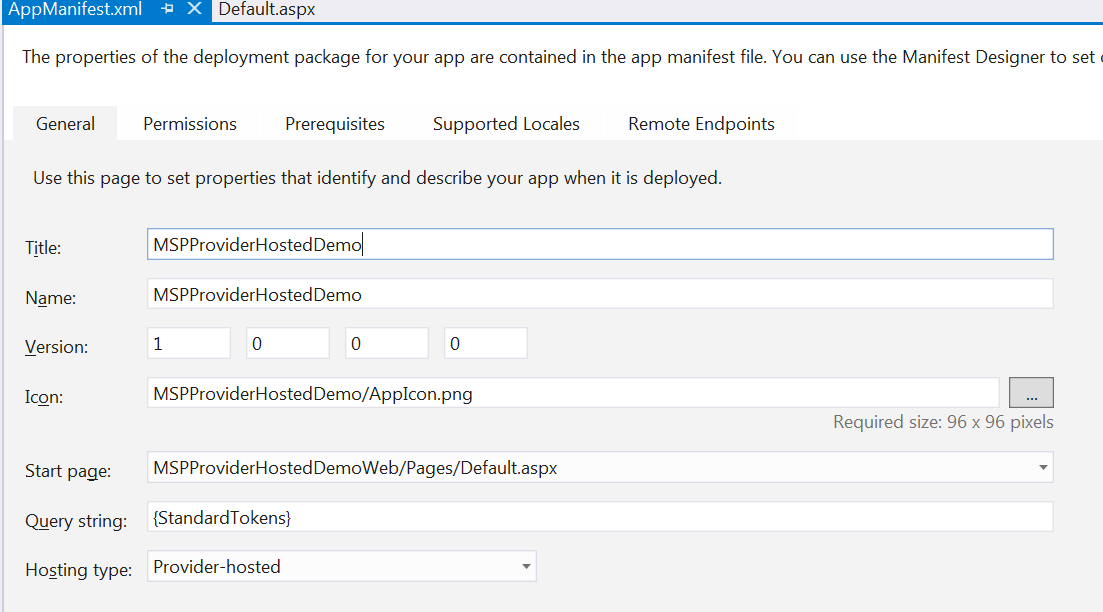
Task: Focus the second version number field
Action: point(288,343)
